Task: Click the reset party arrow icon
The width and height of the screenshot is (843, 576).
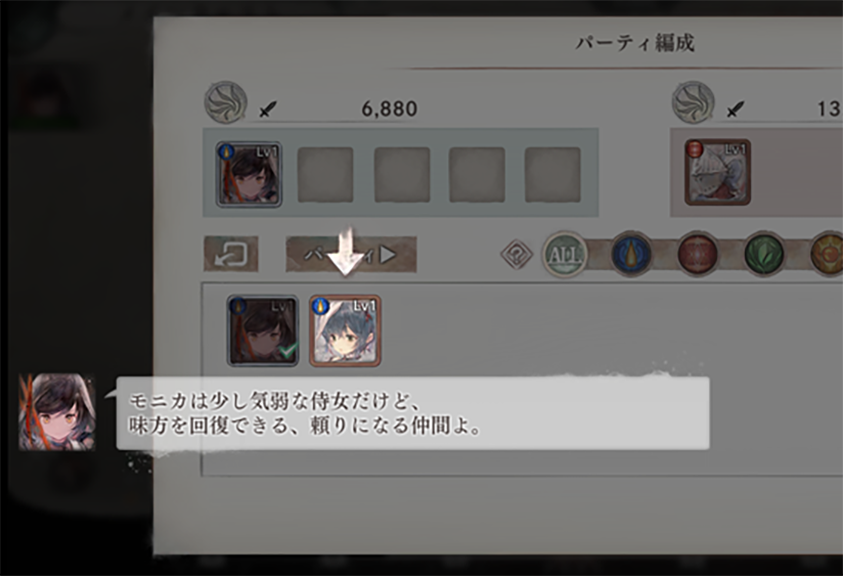Action: tap(231, 254)
